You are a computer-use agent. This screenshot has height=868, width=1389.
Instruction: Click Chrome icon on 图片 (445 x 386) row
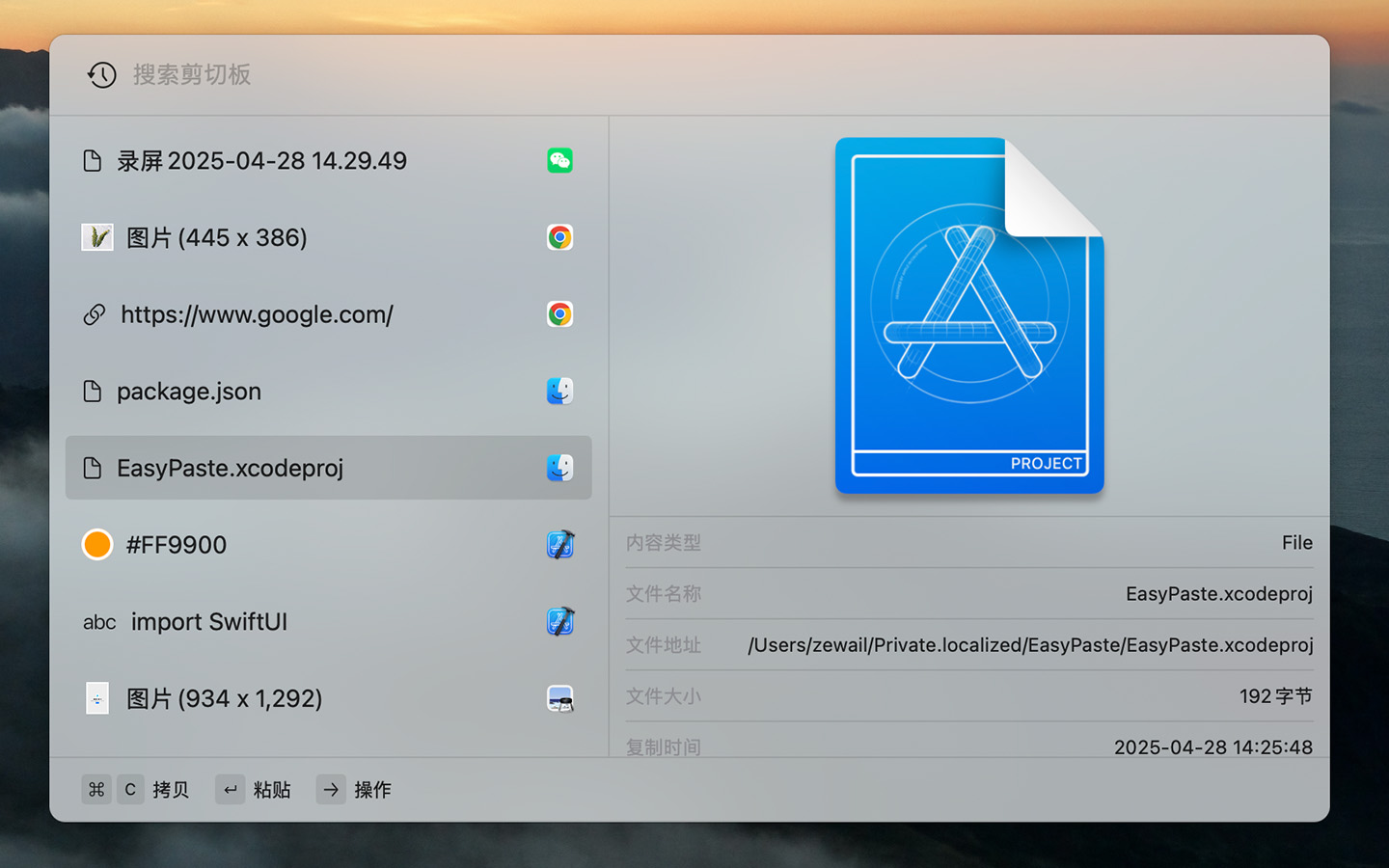click(559, 237)
